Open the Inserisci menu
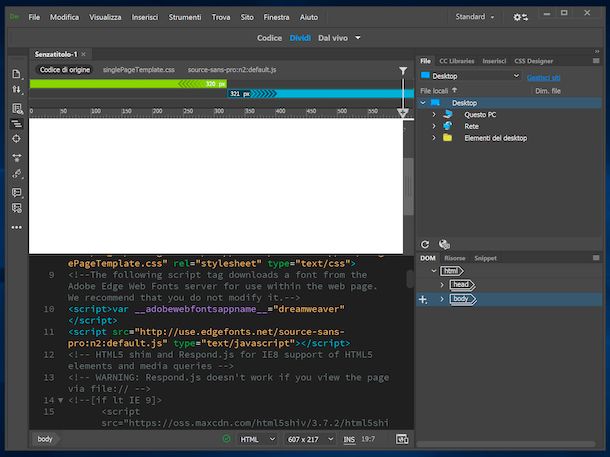This screenshot has height=457, width=610. tap(145, 17)
